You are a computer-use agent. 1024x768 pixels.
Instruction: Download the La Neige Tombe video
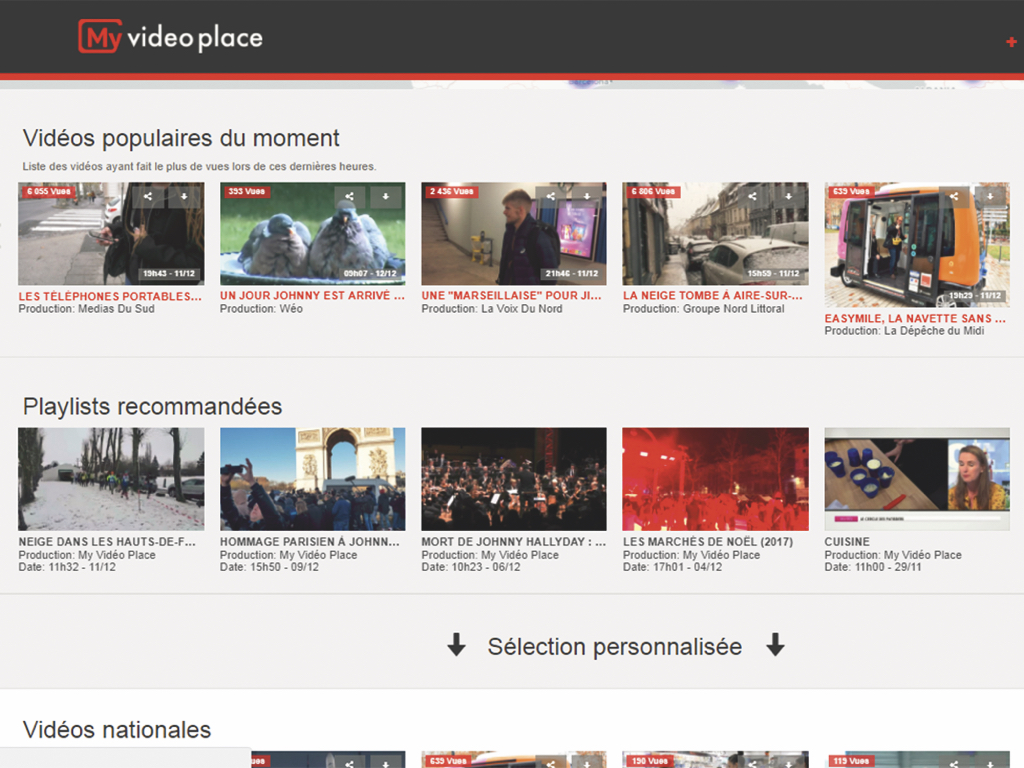point(789,197)
